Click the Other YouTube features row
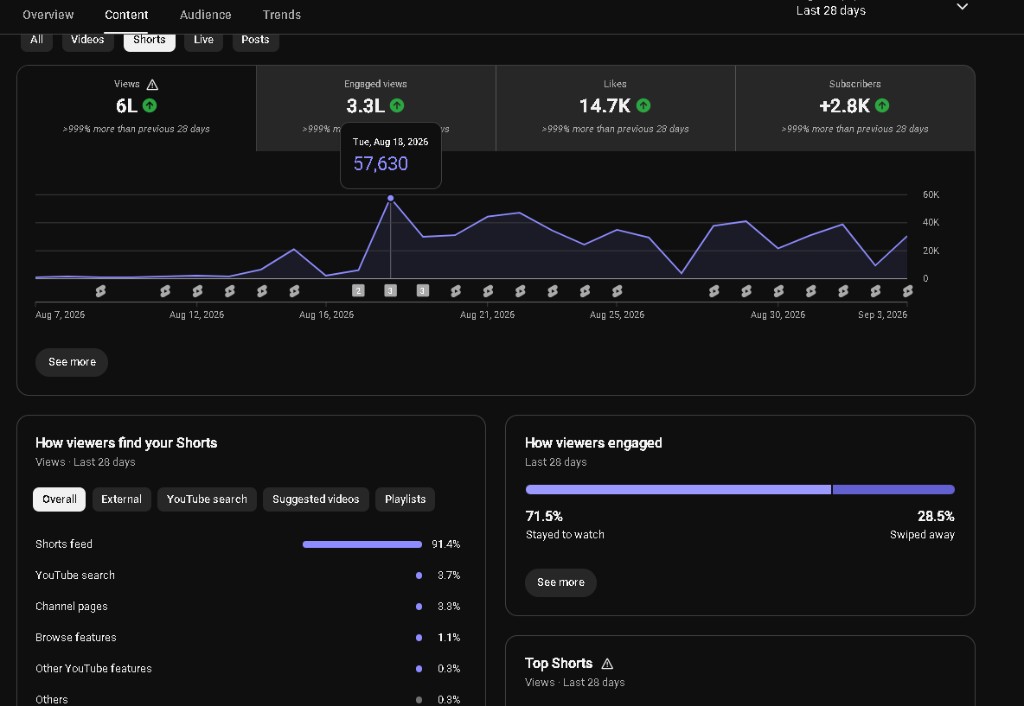 point(248,668)
